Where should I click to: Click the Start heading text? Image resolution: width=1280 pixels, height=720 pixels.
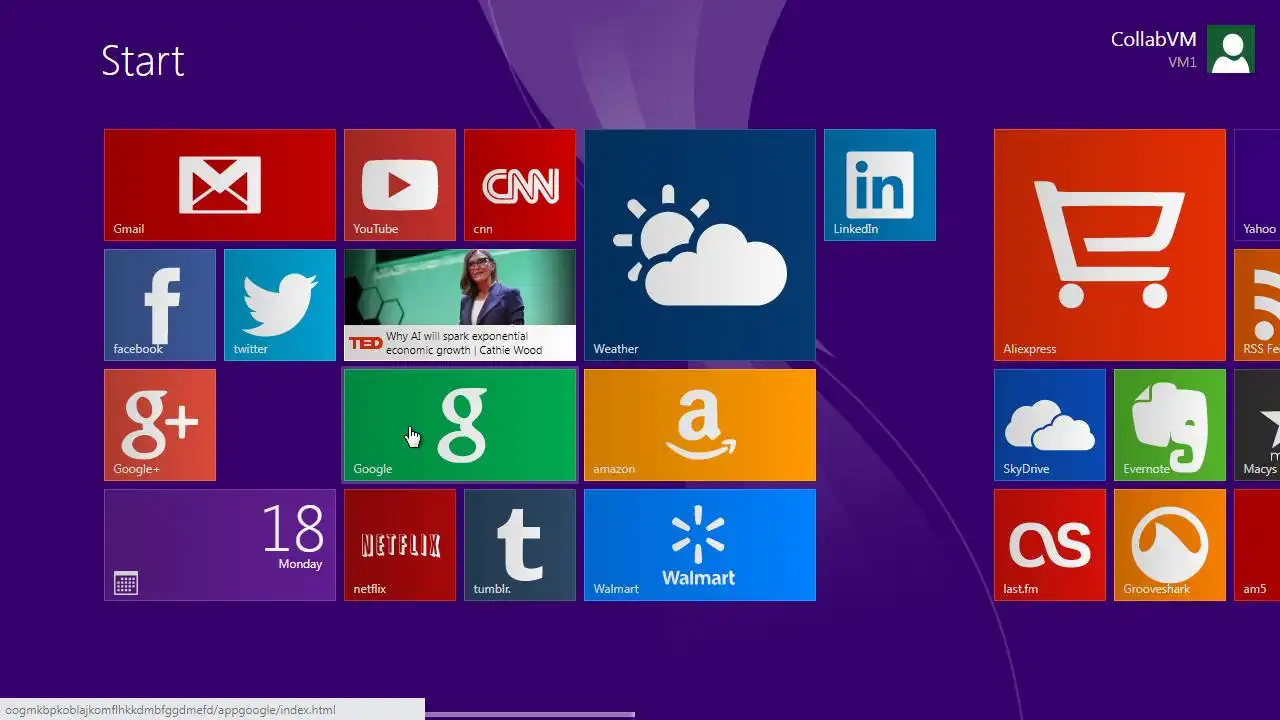pos(143,61)
